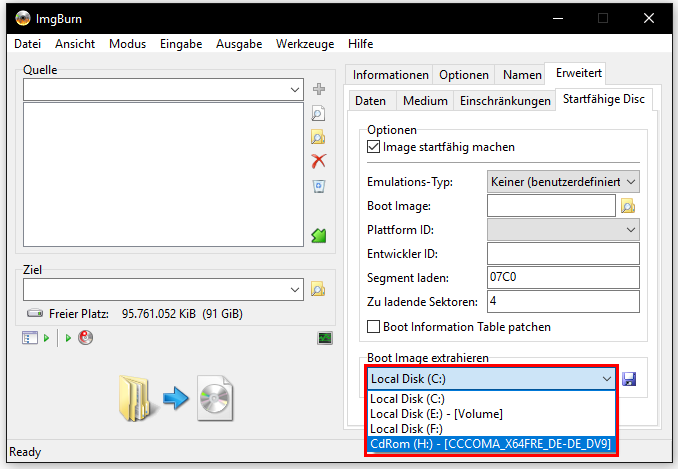Select Local Disk (E:) - [Volume]
The height and width of the screenshot is (469, 678).
491,414
